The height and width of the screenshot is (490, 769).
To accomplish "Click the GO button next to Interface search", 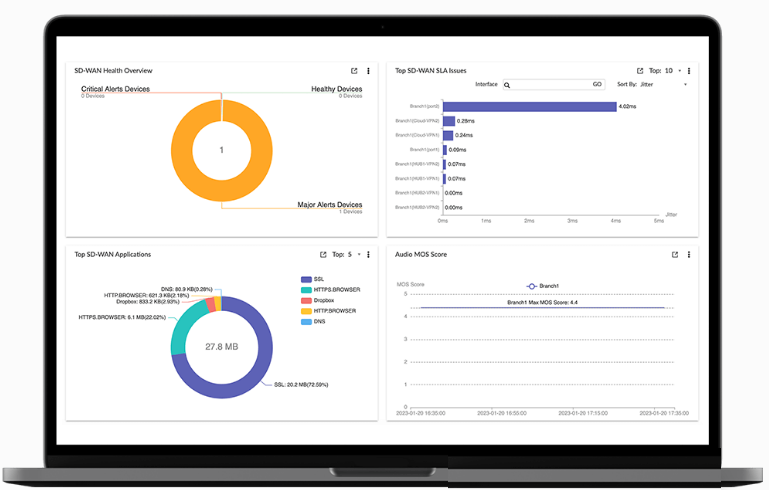I will (x=597, y=85).
